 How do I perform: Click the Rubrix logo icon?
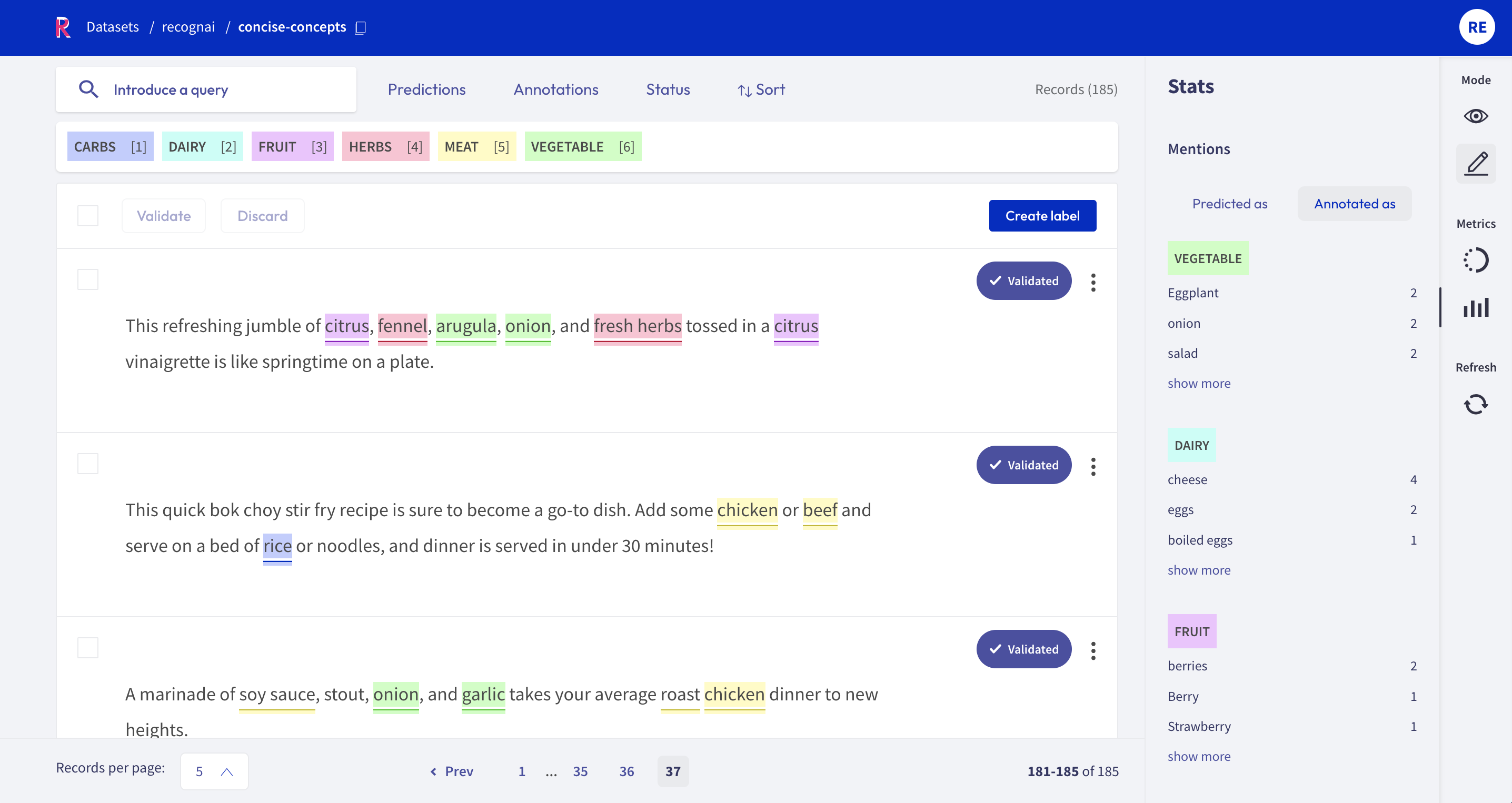point(63,27)
